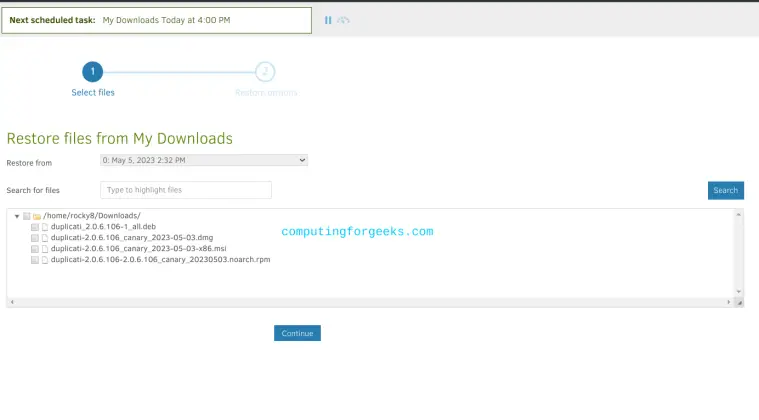The width and height of the screenshot is (759, 420).
Task: Click the pause icon beside scheduled task
Action: (x=328, y=20)
